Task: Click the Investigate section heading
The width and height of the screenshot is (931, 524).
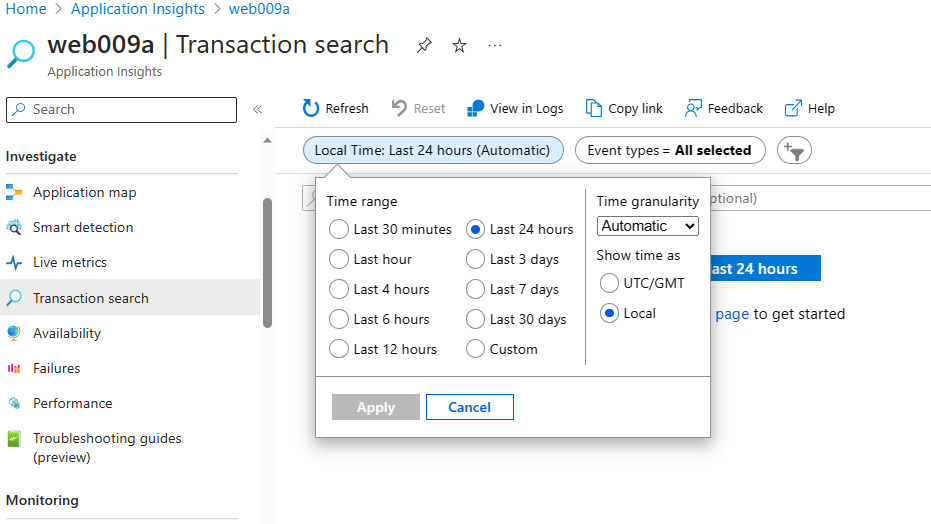Action: point(41,157)
